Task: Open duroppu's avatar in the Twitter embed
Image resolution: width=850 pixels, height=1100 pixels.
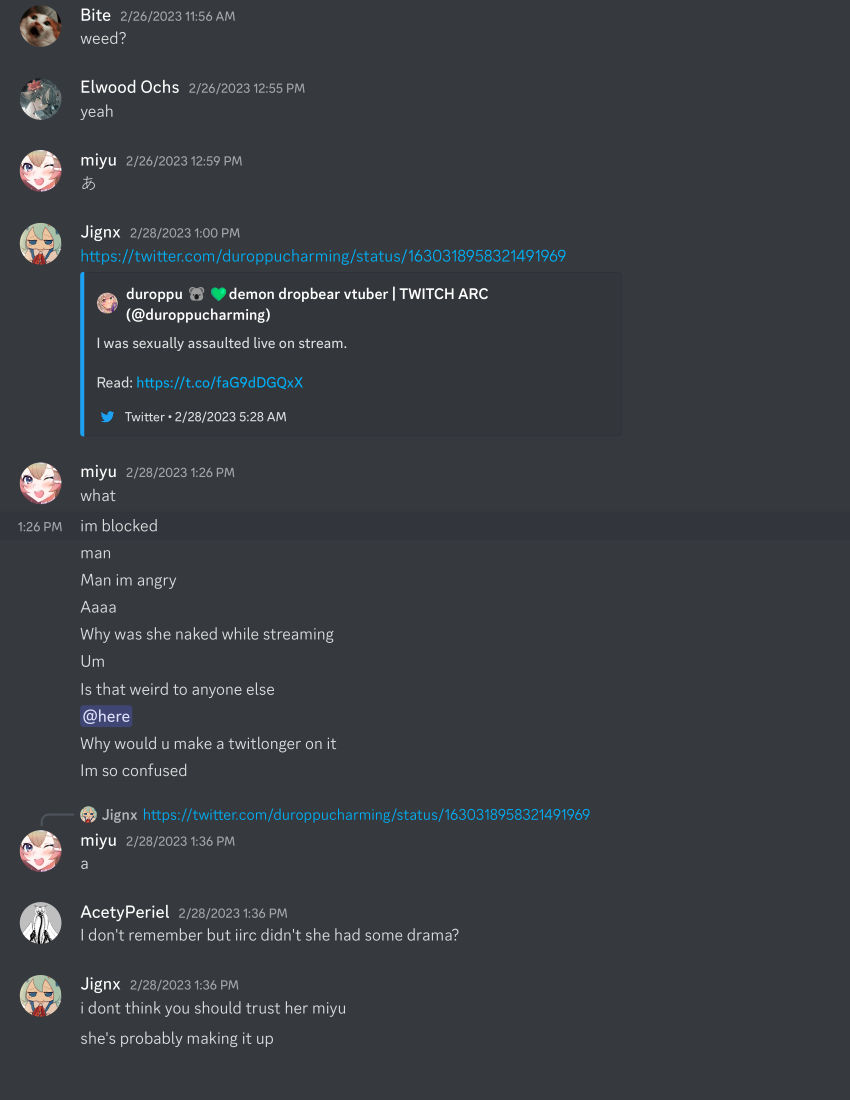Action: point(107,304)
